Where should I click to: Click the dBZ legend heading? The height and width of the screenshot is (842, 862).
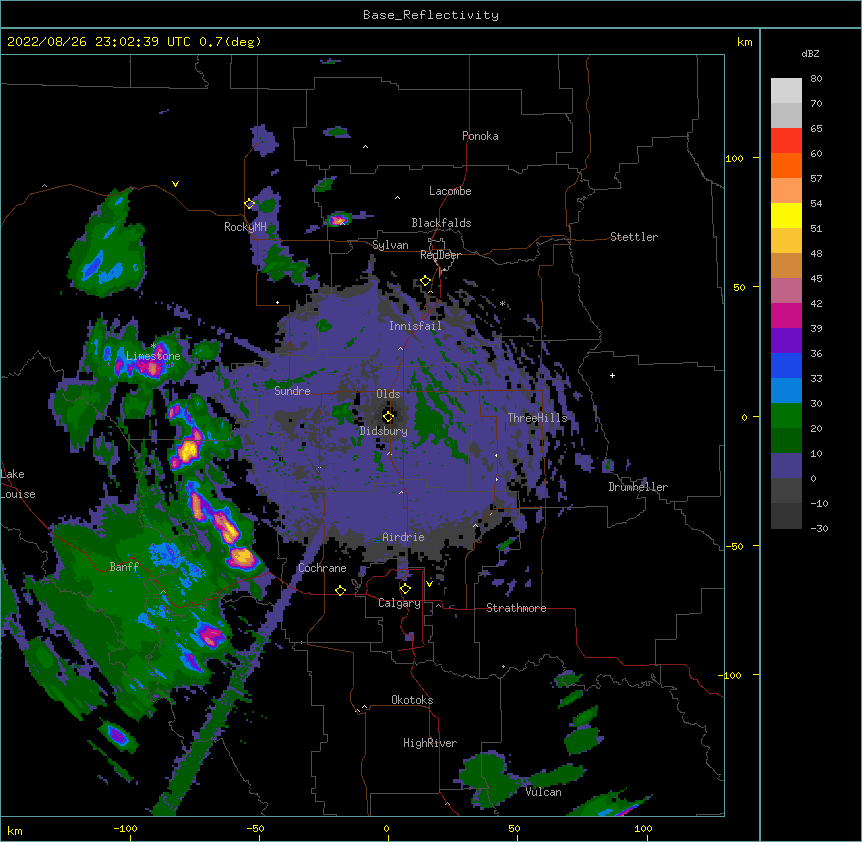point(810,53)
